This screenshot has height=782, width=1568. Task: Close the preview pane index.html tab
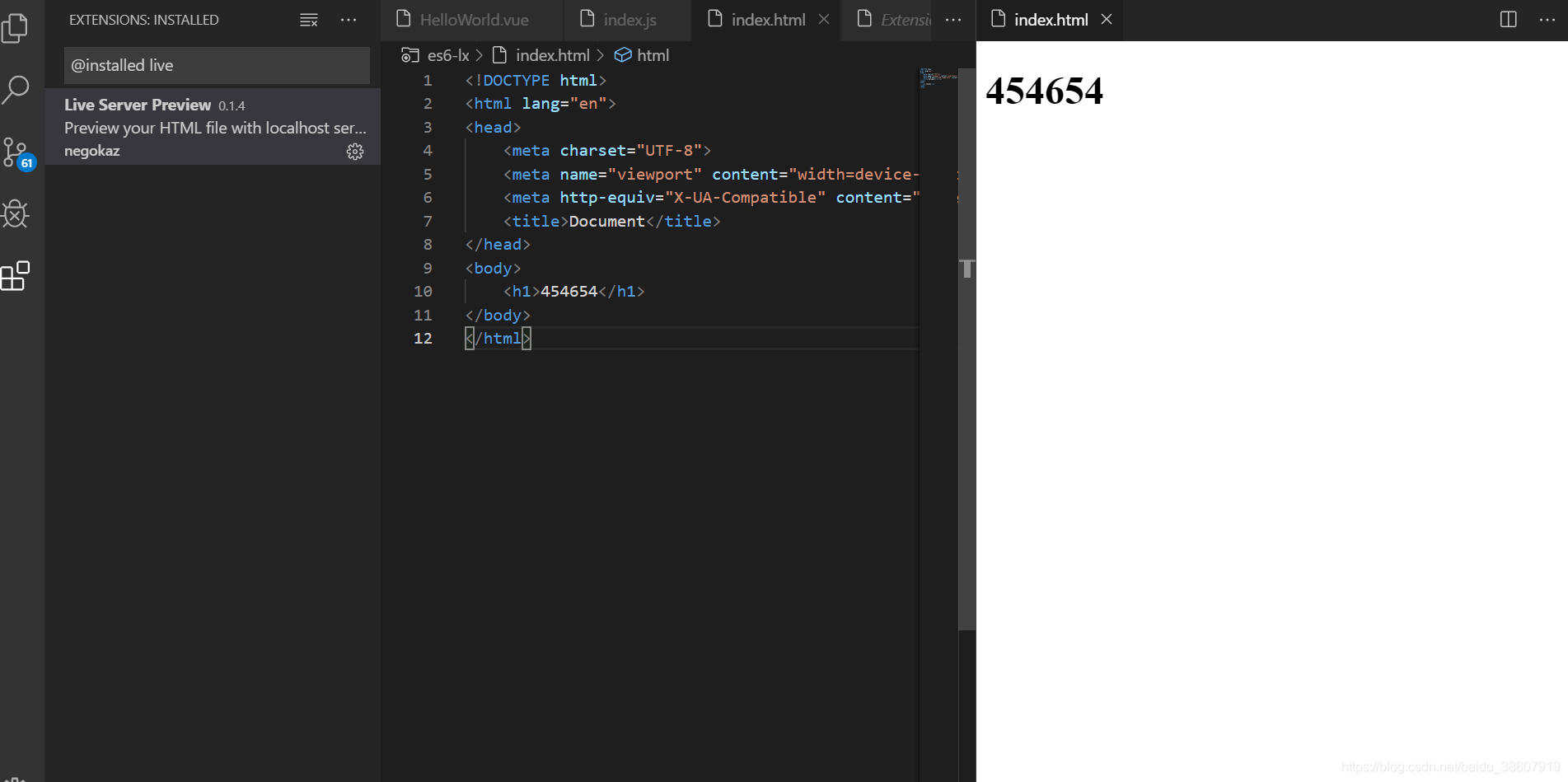click(x=1106, y=19)
